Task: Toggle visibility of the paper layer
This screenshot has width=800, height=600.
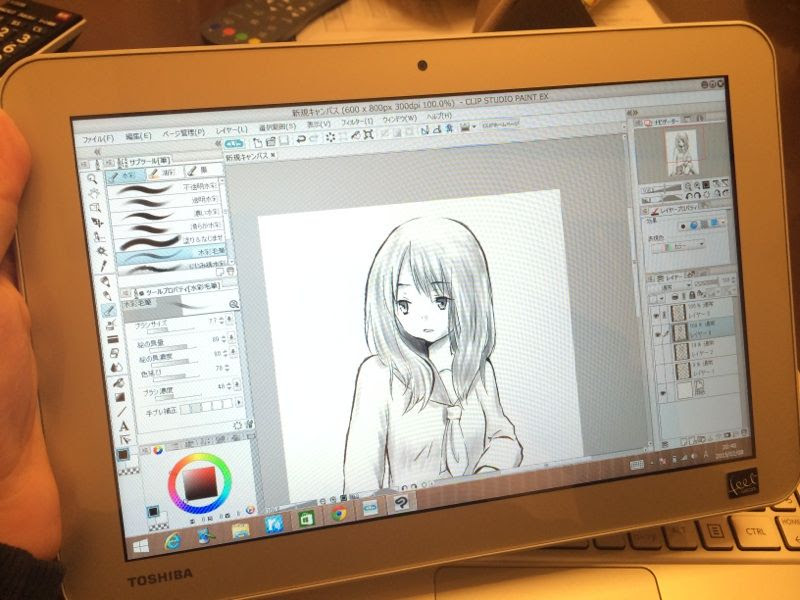Action: tap(664, 393)
